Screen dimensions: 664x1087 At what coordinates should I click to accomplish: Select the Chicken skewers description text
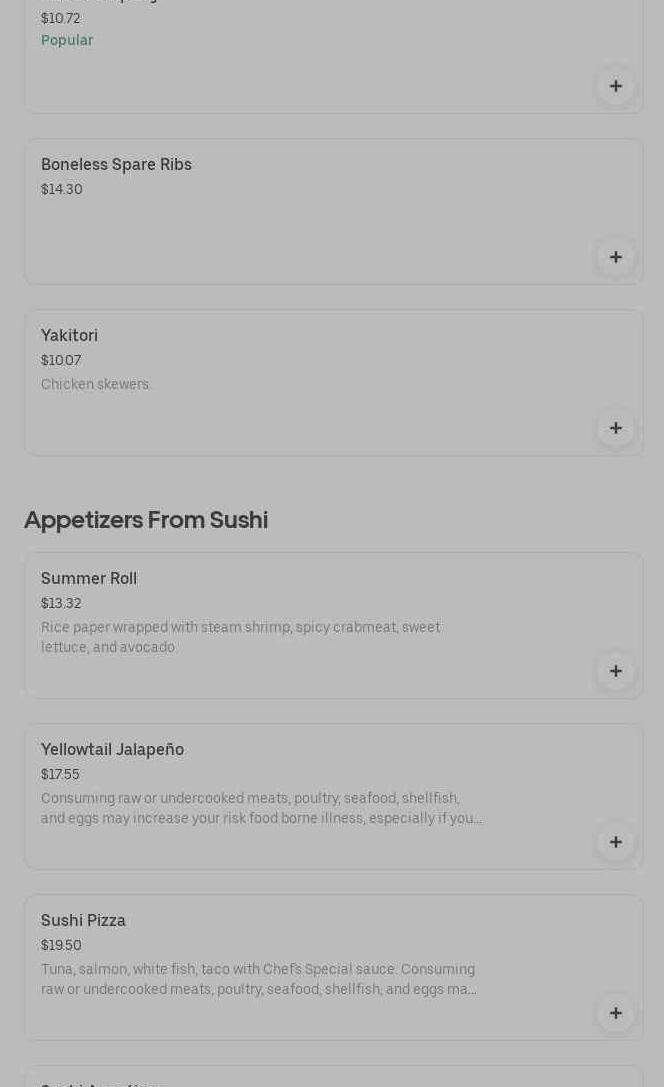coord(96,384)
